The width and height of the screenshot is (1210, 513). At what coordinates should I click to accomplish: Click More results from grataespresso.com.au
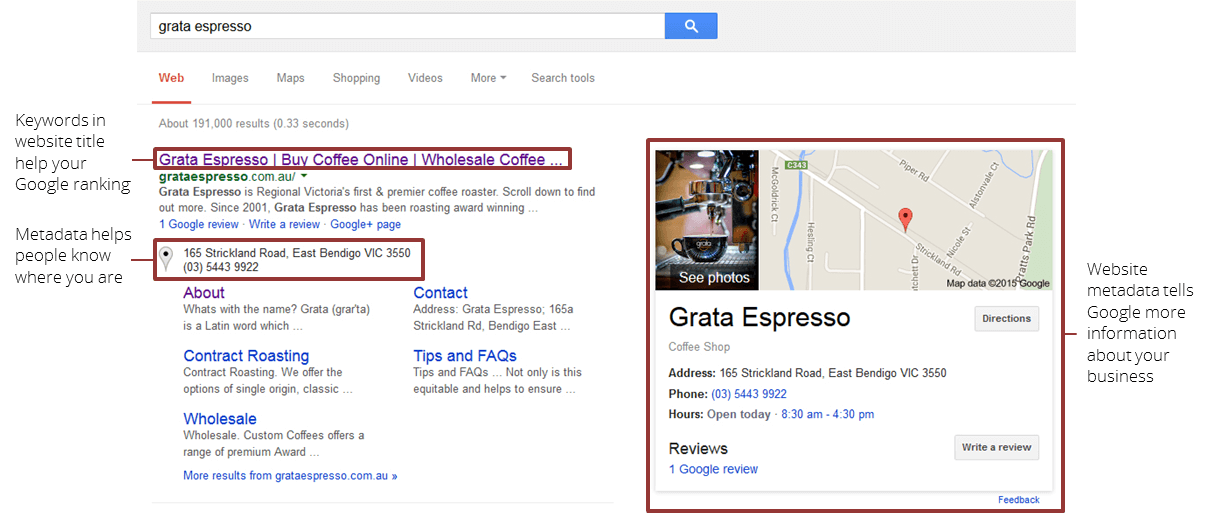tap(290, 476)
